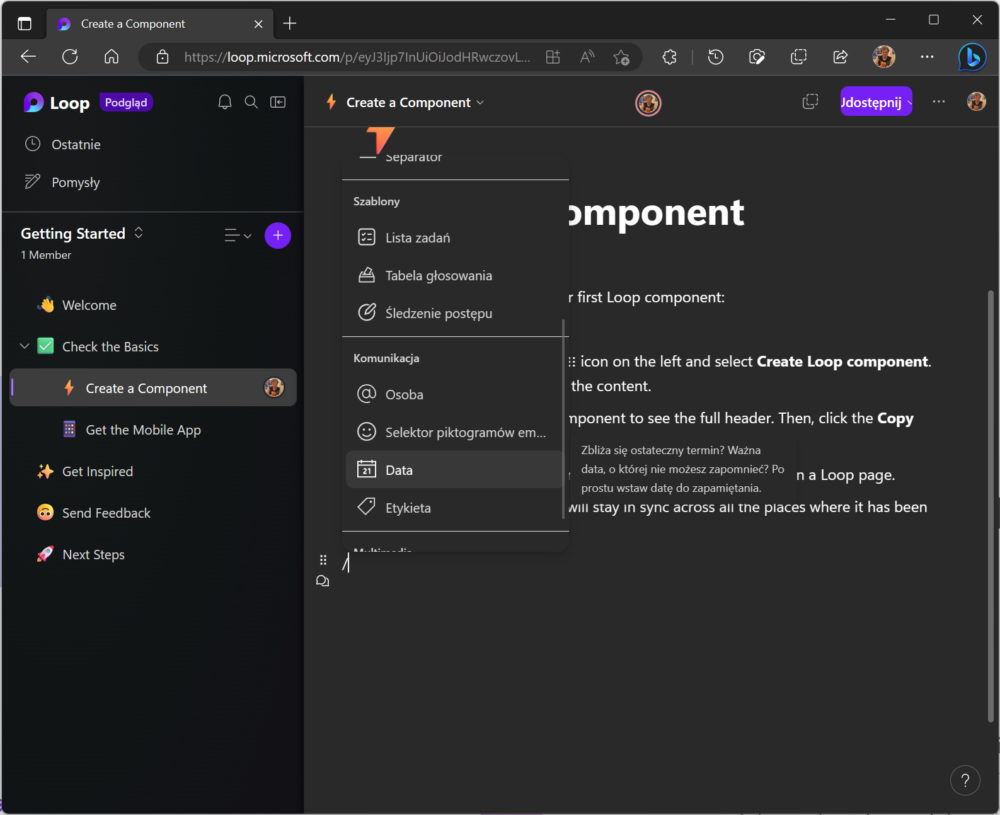
Task: Open browser history icon
Action: click(716, 57)
